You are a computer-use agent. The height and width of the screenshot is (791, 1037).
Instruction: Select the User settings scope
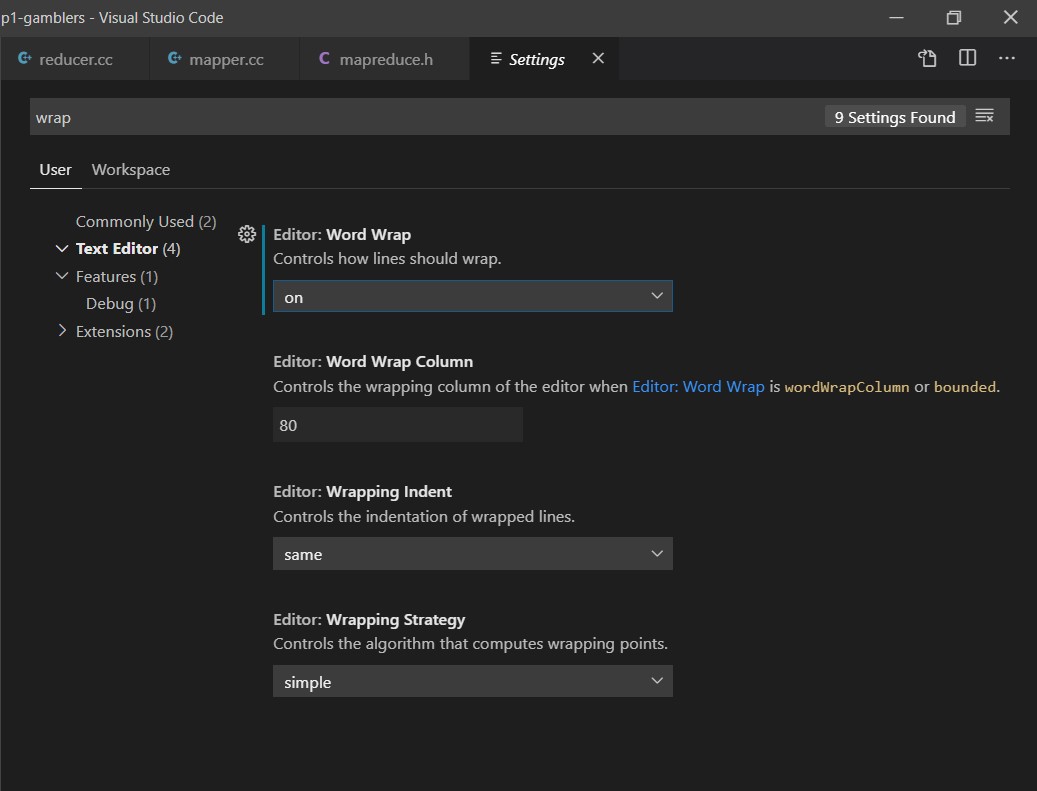(55, 170)
